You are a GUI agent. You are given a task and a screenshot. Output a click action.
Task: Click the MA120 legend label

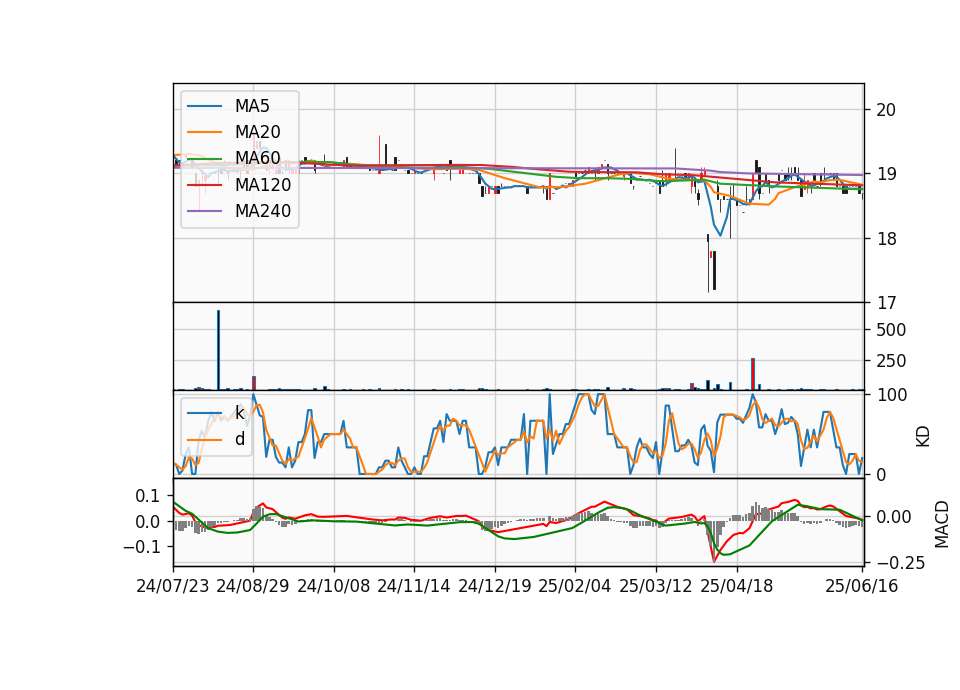[x=263, y=185]
